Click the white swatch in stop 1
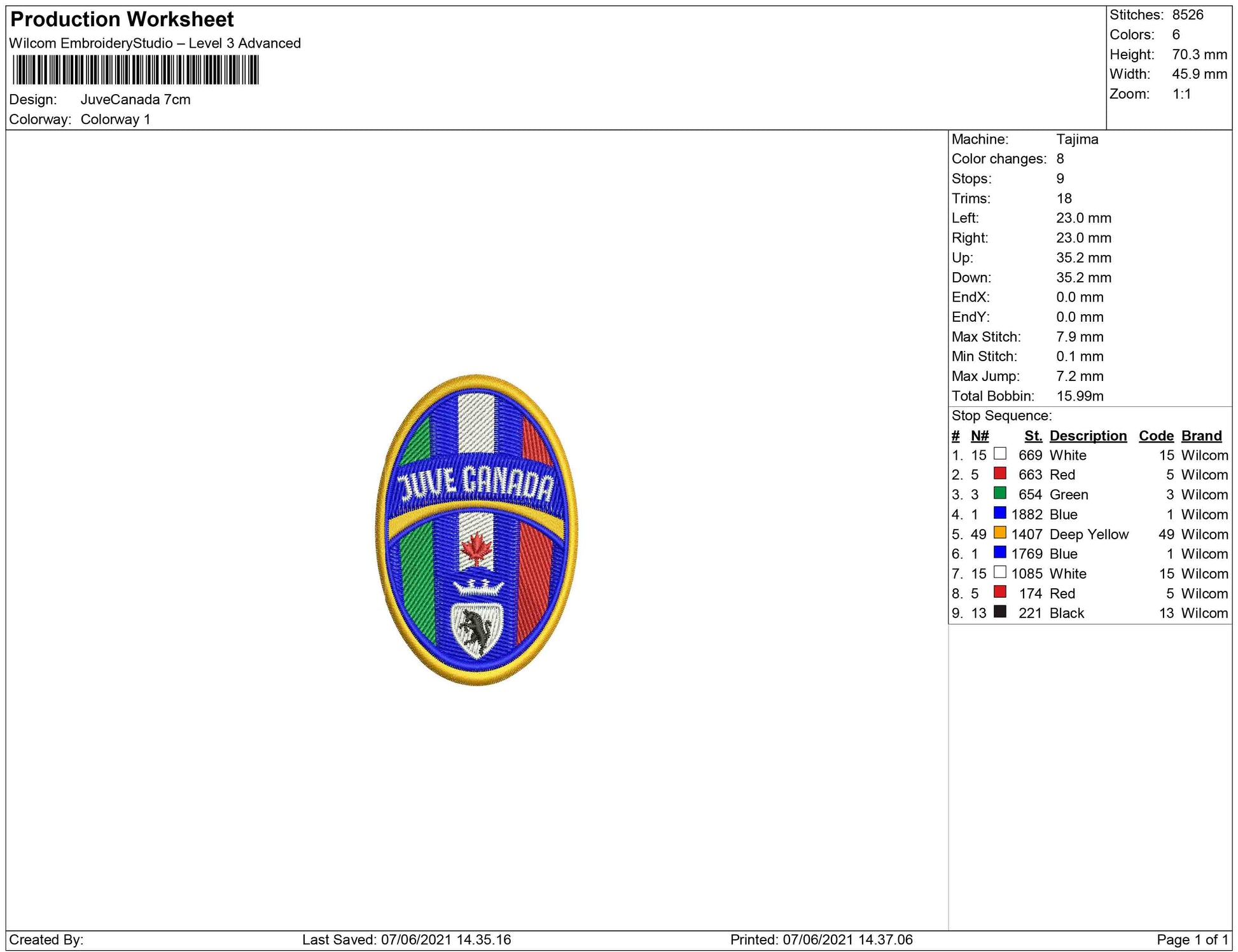Screen dimensions: 1238x952 999,454
